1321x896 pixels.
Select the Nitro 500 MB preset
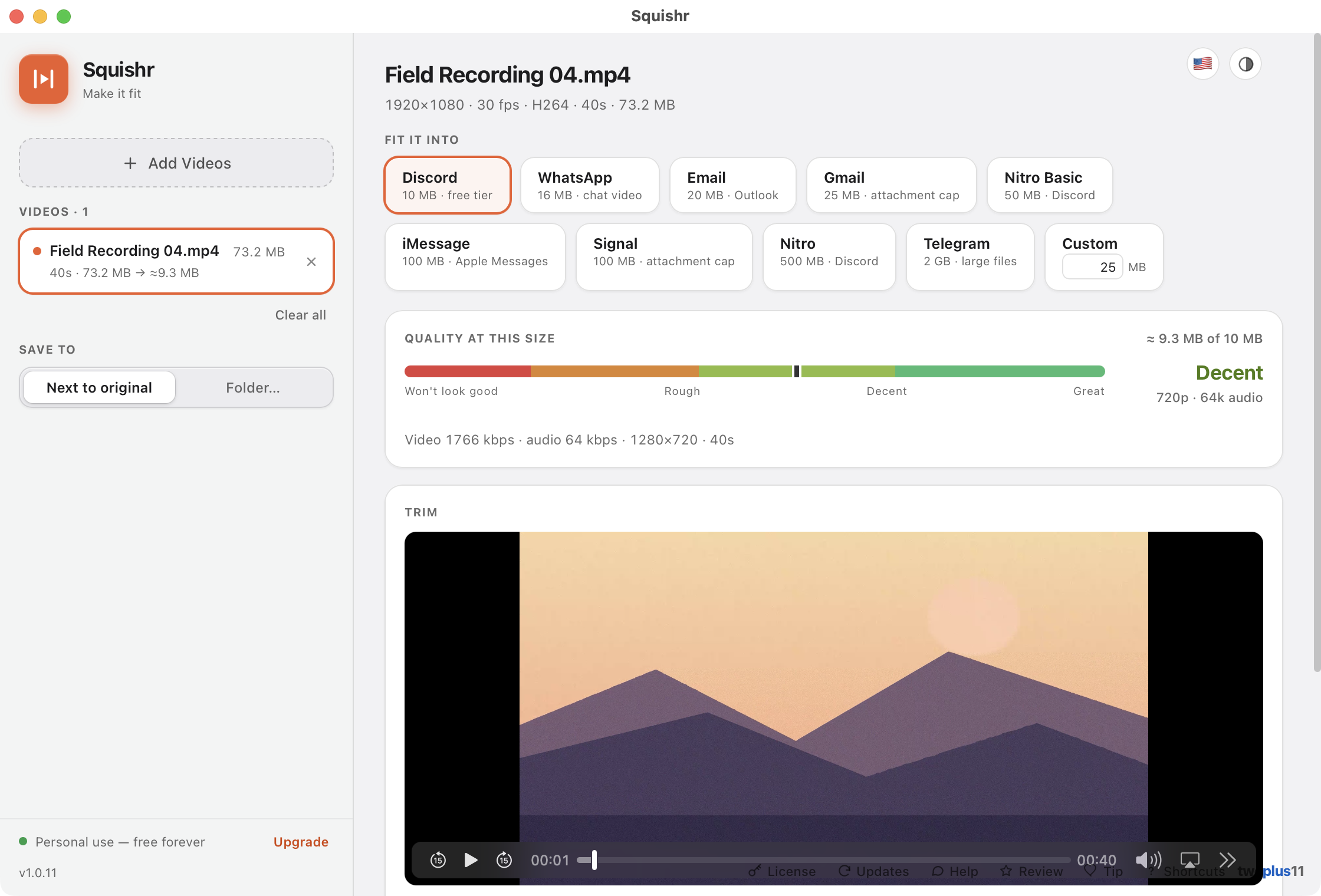coord(829,257)
